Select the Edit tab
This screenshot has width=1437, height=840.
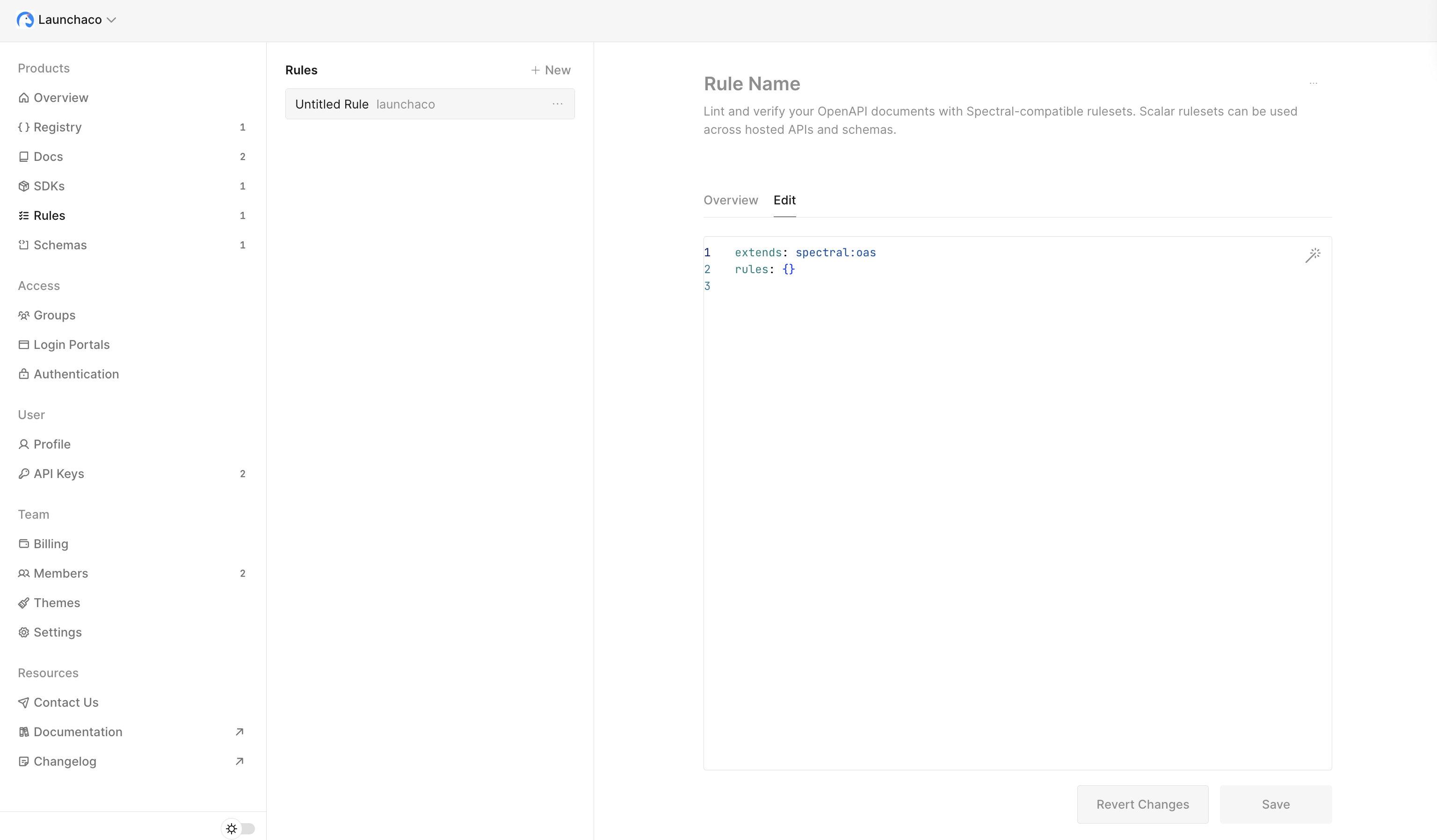click(x=784, y=200)
